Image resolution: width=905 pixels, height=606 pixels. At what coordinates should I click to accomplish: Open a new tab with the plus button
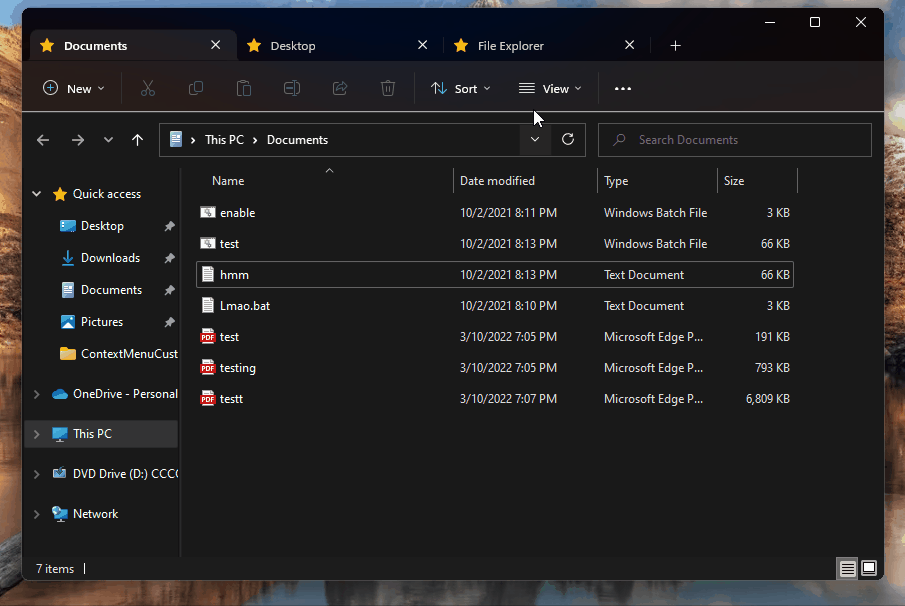pos(676,45)
